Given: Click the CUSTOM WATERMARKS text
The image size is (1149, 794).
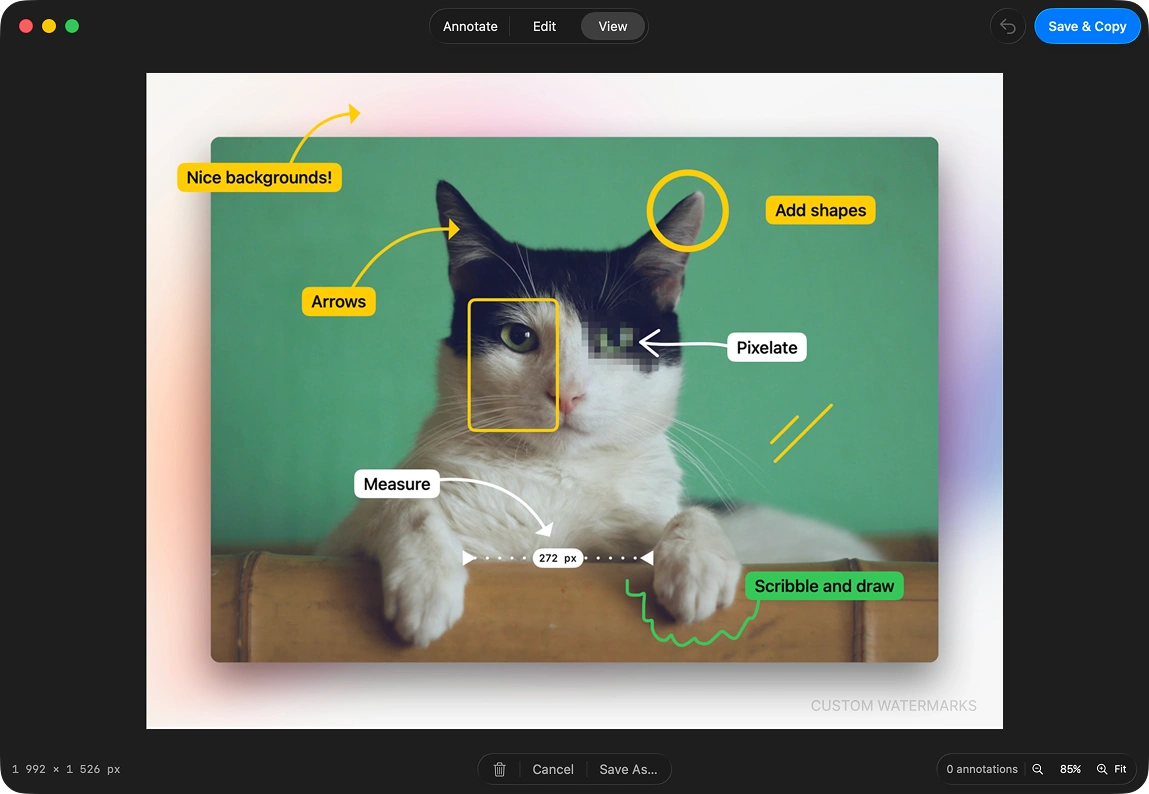Looking at the screenshot, I should pyautogui.click(x=893, y=705).
